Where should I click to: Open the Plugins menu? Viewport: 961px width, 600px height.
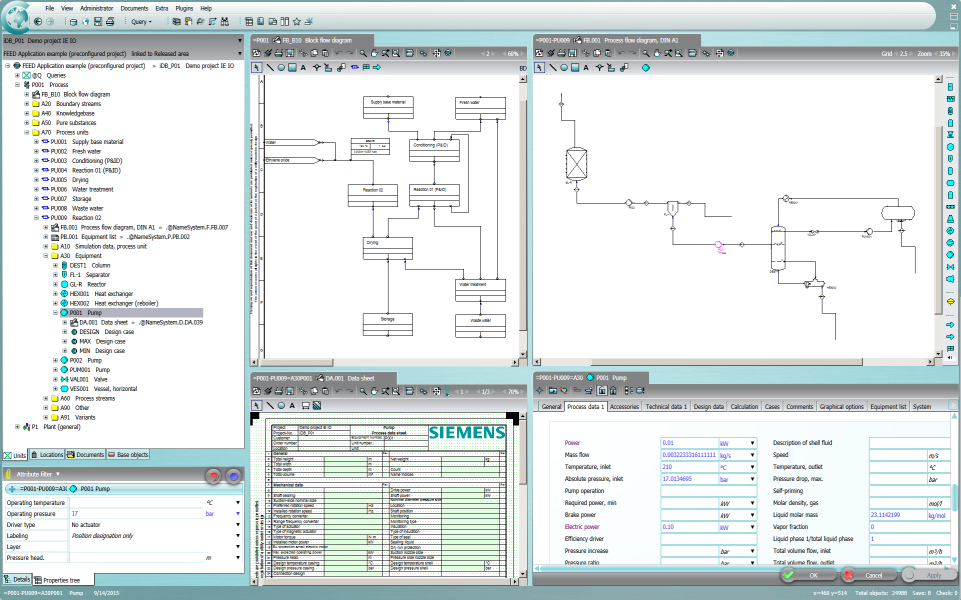tap(184, 8)
